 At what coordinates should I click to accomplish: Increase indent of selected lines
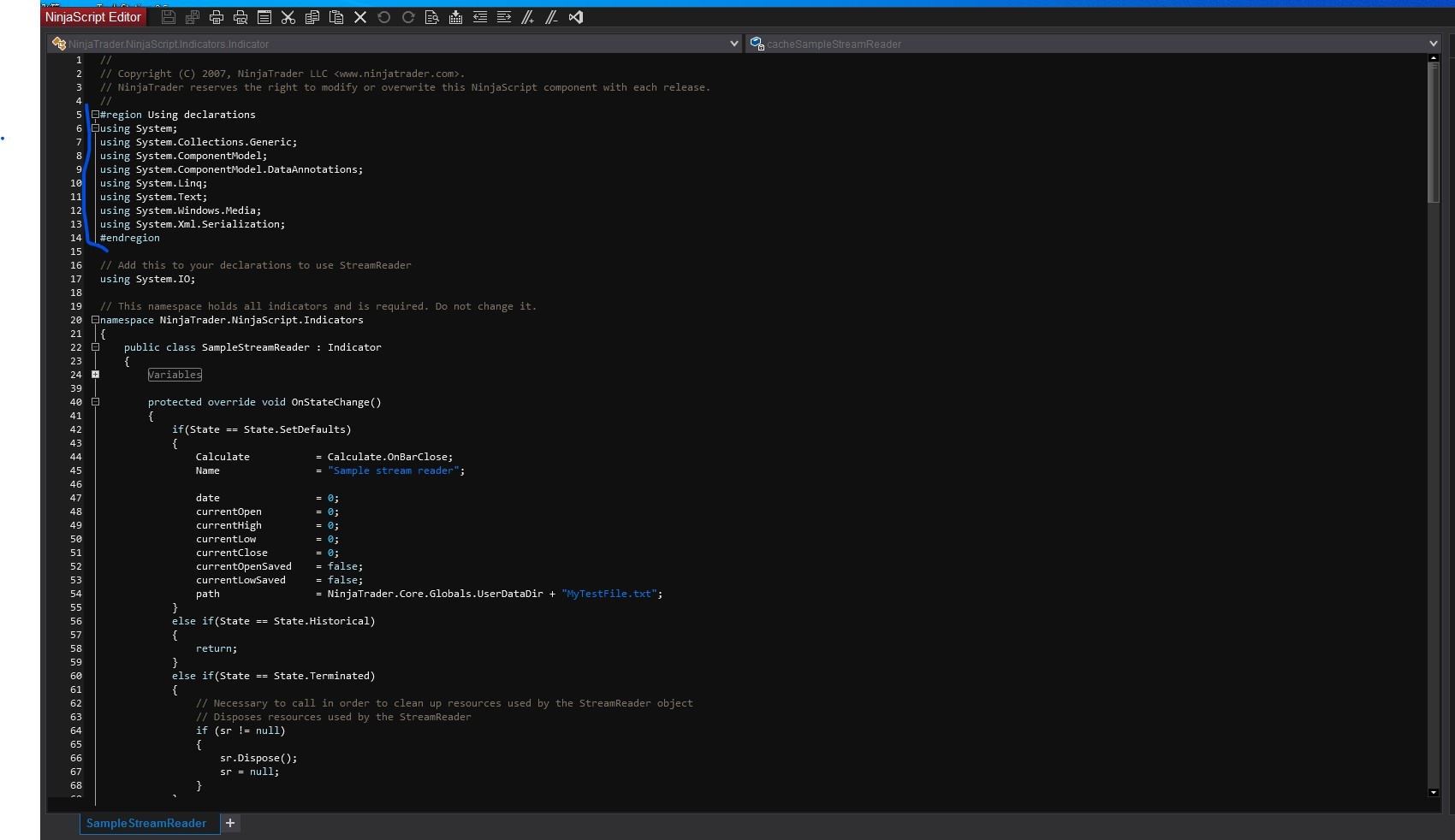[x=504, y=17]
